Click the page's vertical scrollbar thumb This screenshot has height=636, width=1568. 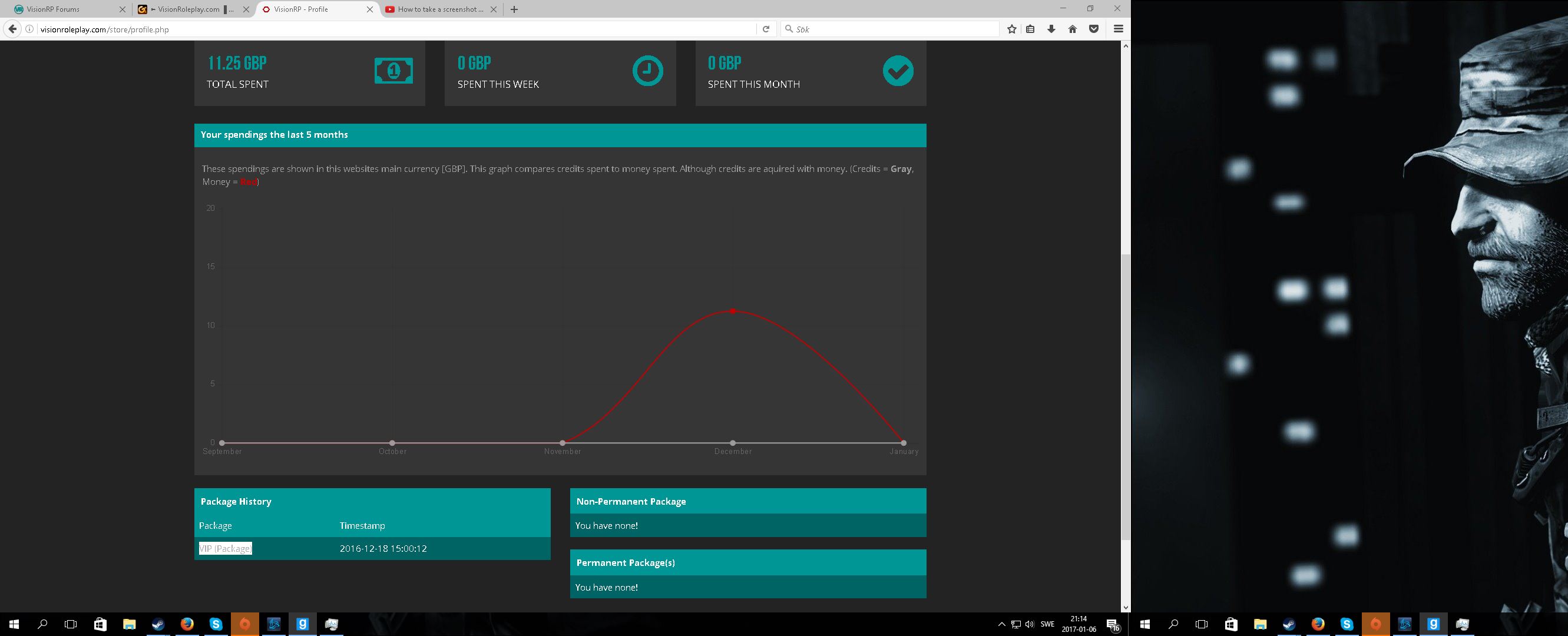coord(1126,397)
